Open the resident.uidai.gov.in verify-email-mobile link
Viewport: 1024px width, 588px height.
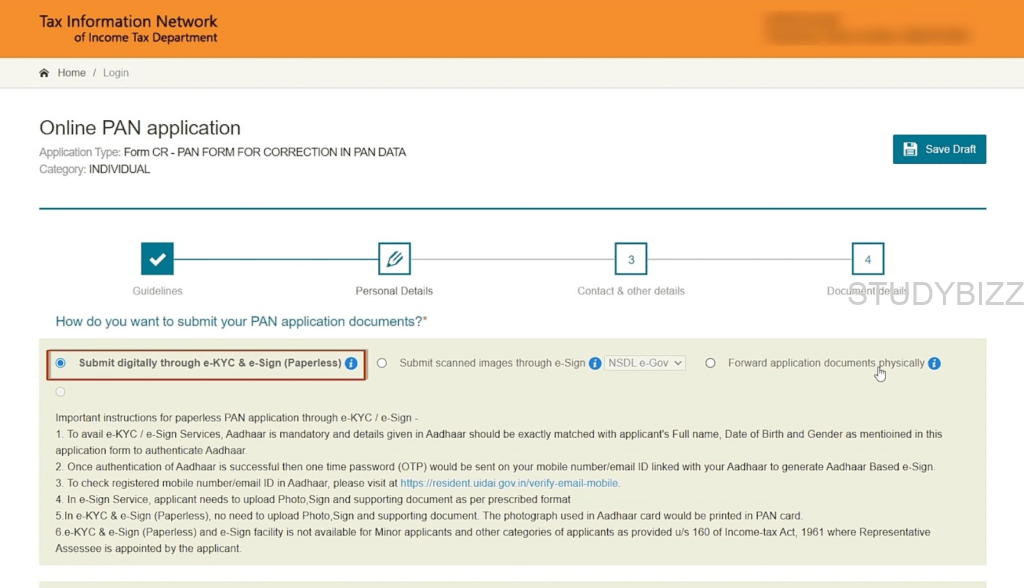509,483
